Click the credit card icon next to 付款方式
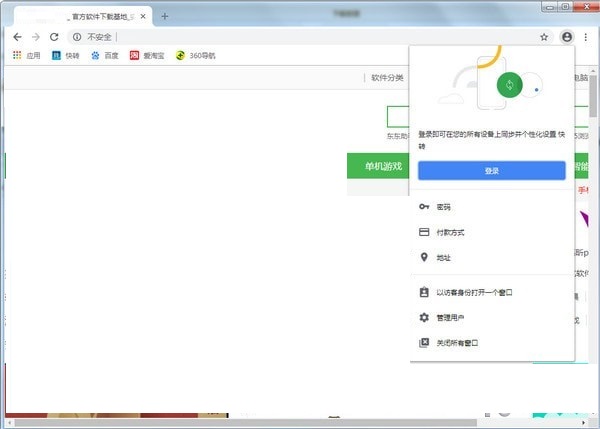The width and height of the screenshot is (600, 429). click(x=424, y=232)
